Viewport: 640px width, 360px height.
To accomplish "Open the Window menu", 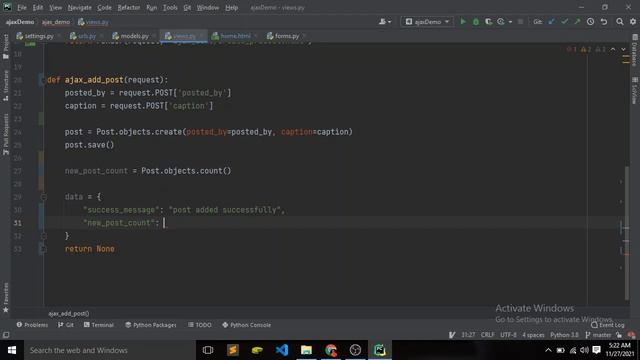I will tap(208, 7).
